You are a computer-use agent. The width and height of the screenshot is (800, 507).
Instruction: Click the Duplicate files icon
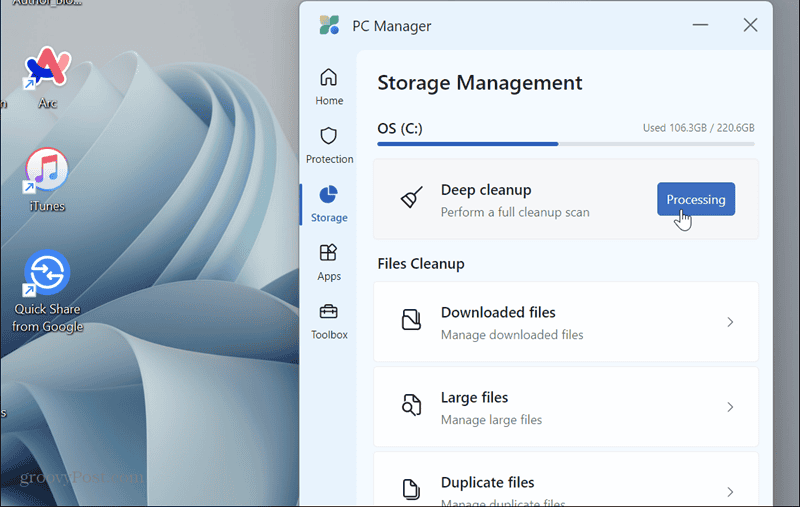(411, 489)
